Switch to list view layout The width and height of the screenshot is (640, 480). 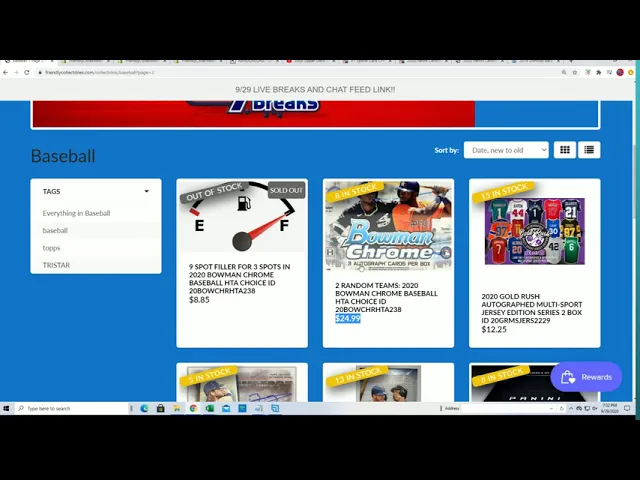[589, 150]
